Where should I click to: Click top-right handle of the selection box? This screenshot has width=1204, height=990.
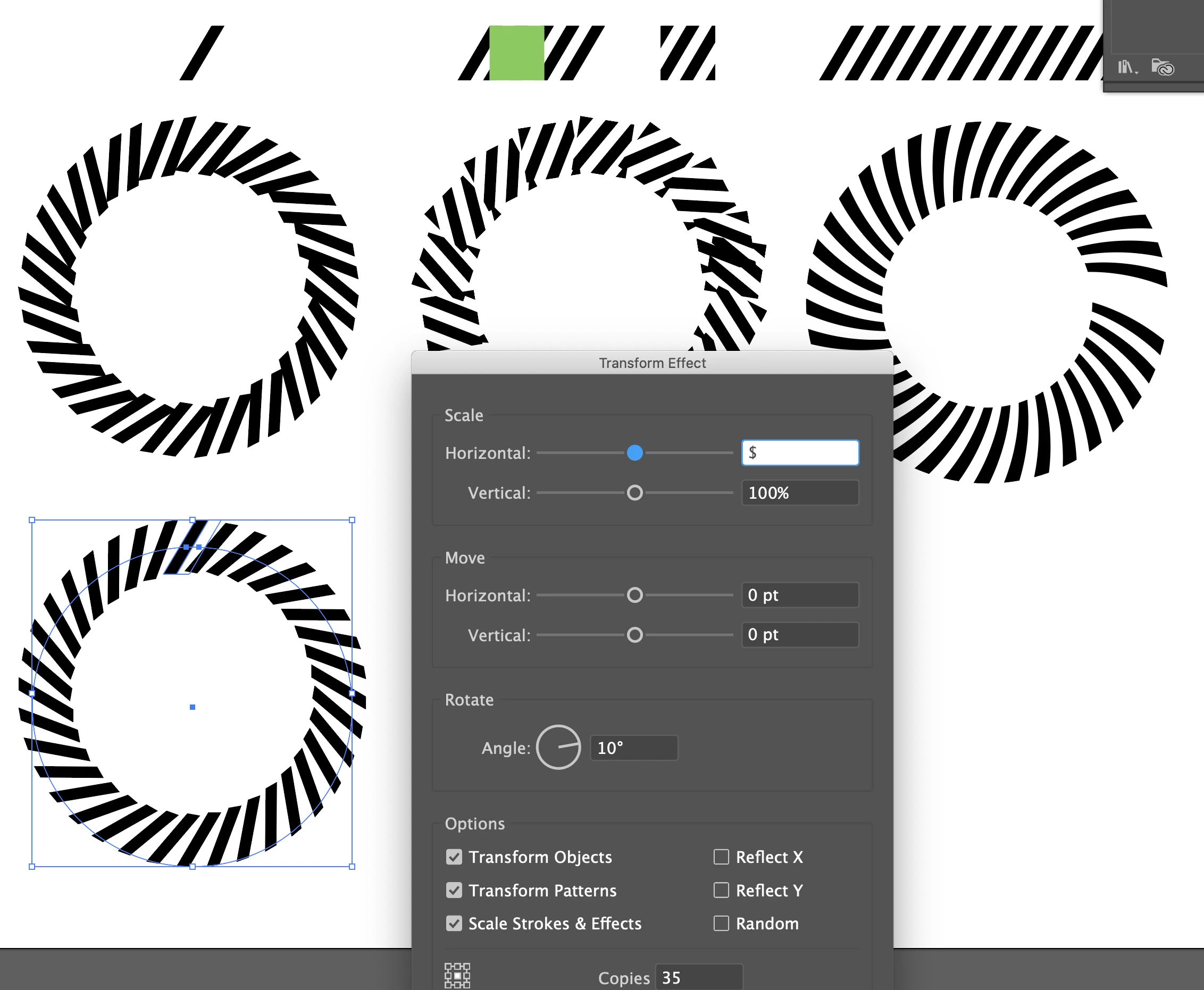[352, 520]
